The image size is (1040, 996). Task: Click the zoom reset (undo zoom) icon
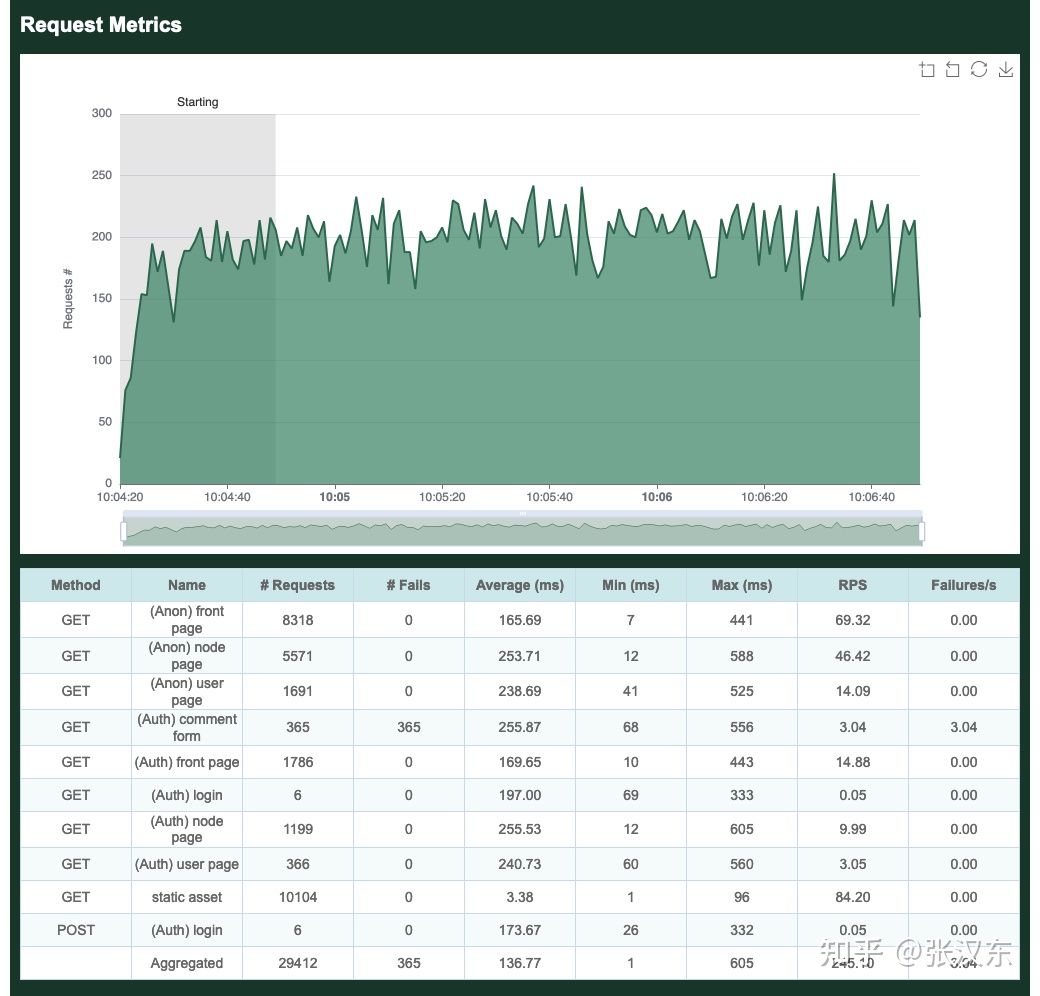pyautogui.click(x=953, y=69)
